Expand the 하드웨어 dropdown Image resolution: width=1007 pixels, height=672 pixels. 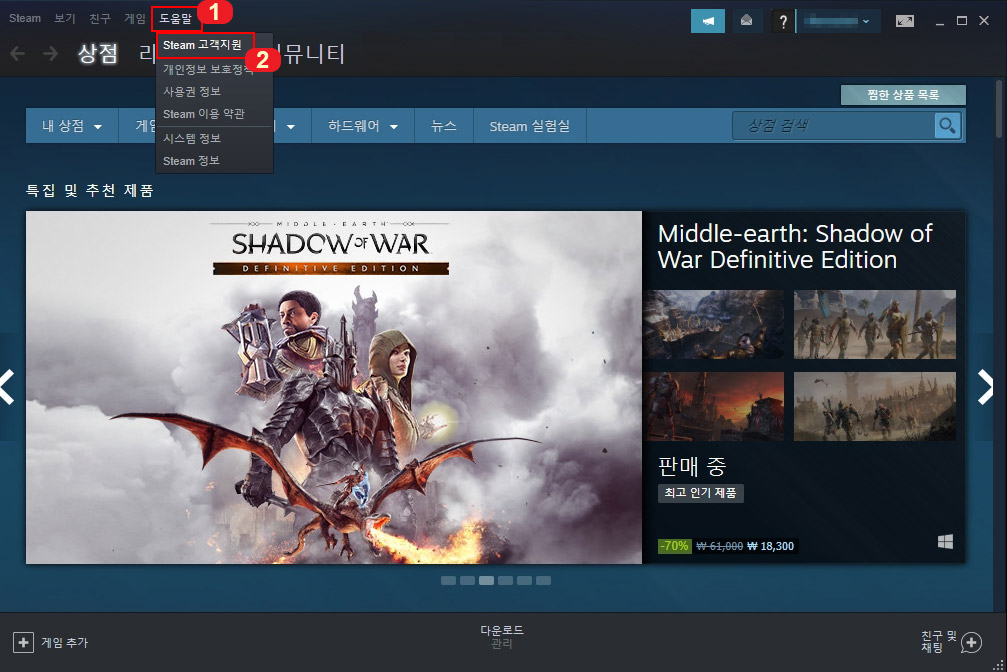363,126
